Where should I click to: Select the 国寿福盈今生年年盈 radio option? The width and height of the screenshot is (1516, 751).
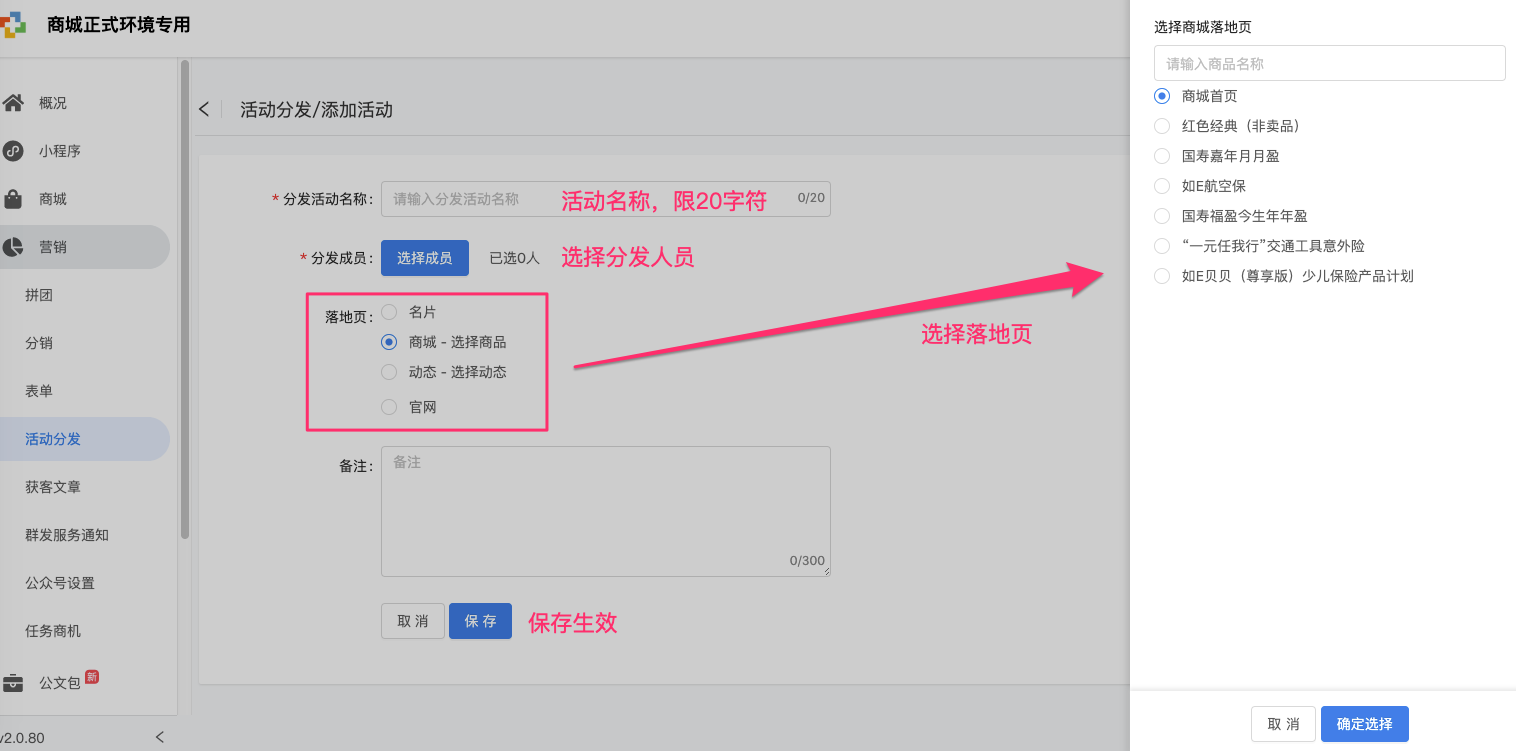click(x=1161, y=216)
